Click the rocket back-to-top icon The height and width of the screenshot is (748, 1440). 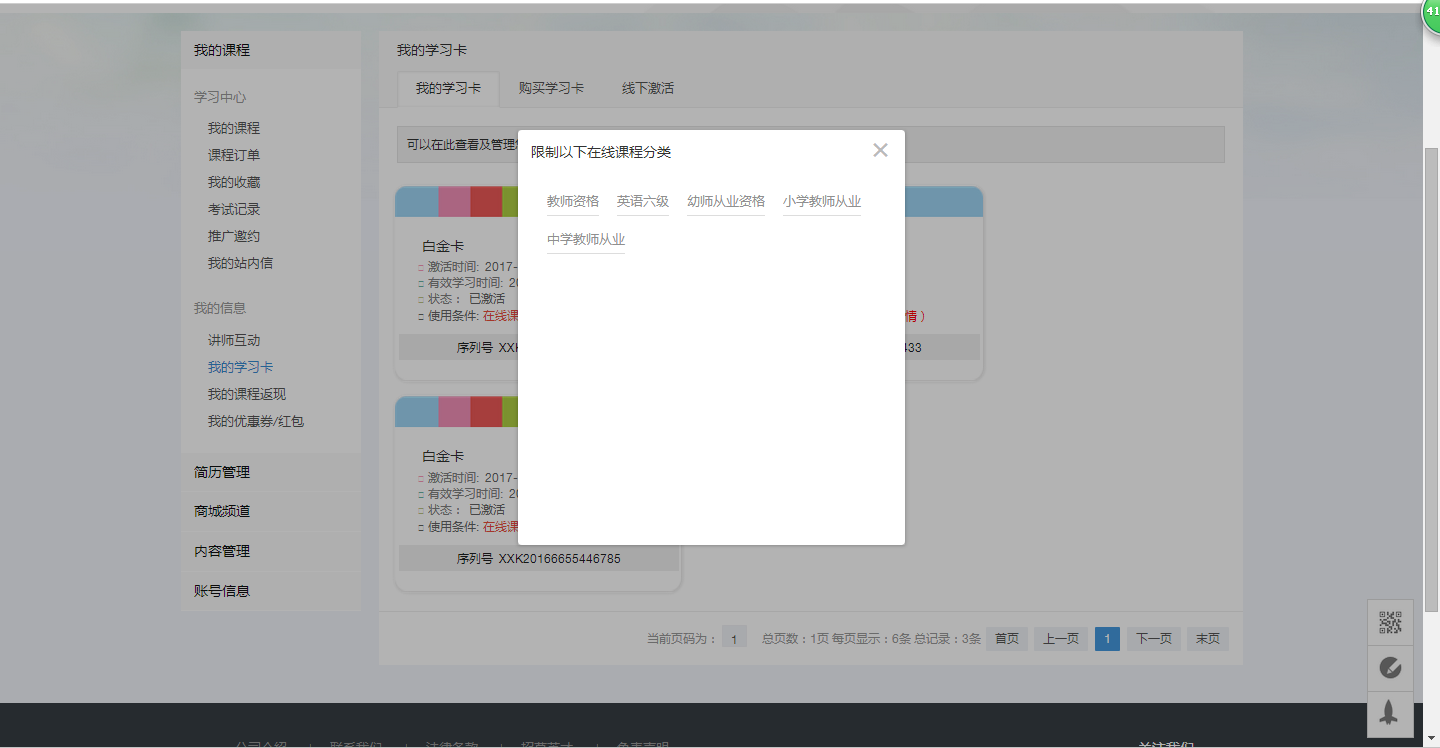pyautogui.click(x=1390, y=714)
